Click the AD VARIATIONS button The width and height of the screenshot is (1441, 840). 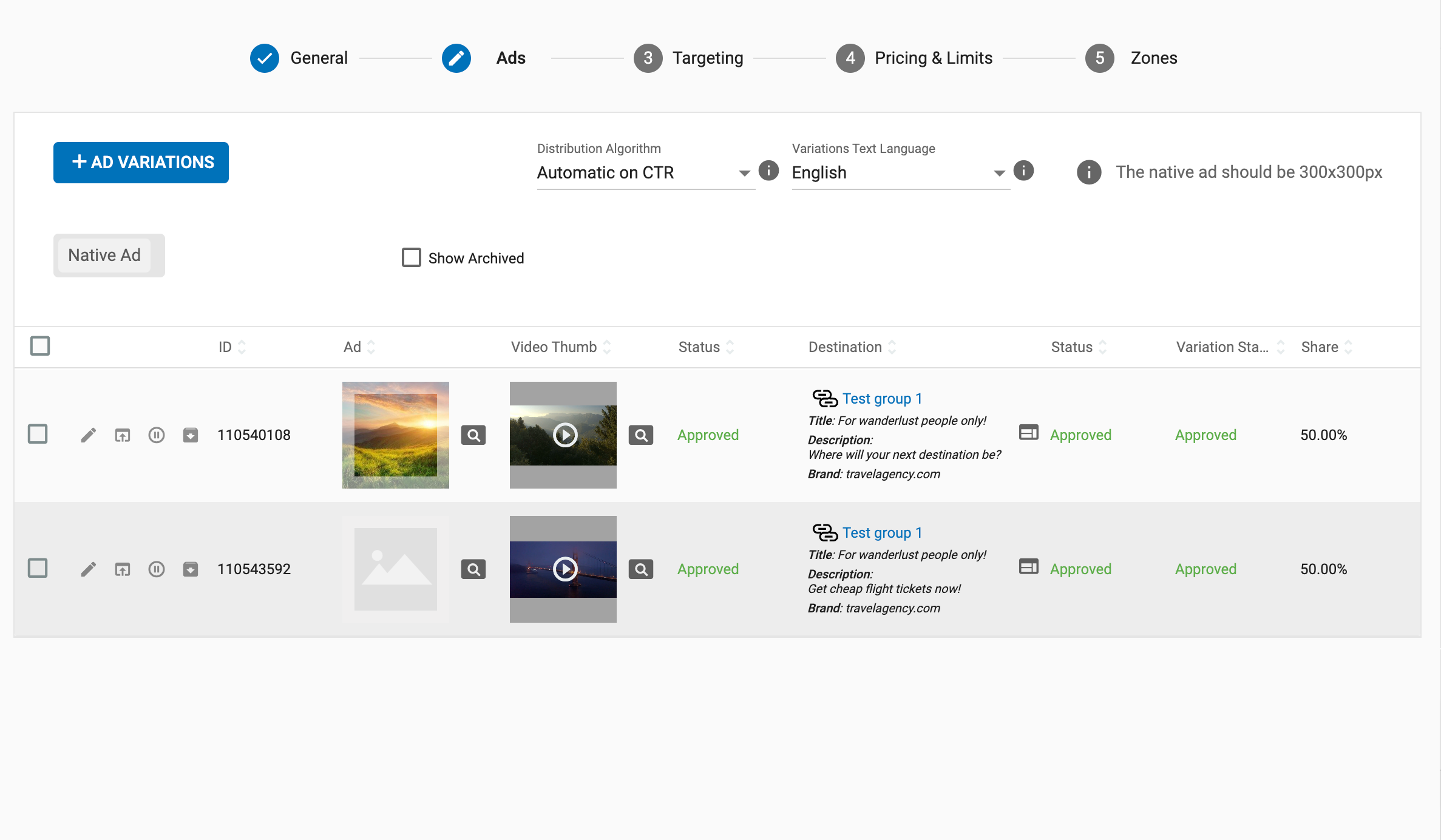(141, 162)
